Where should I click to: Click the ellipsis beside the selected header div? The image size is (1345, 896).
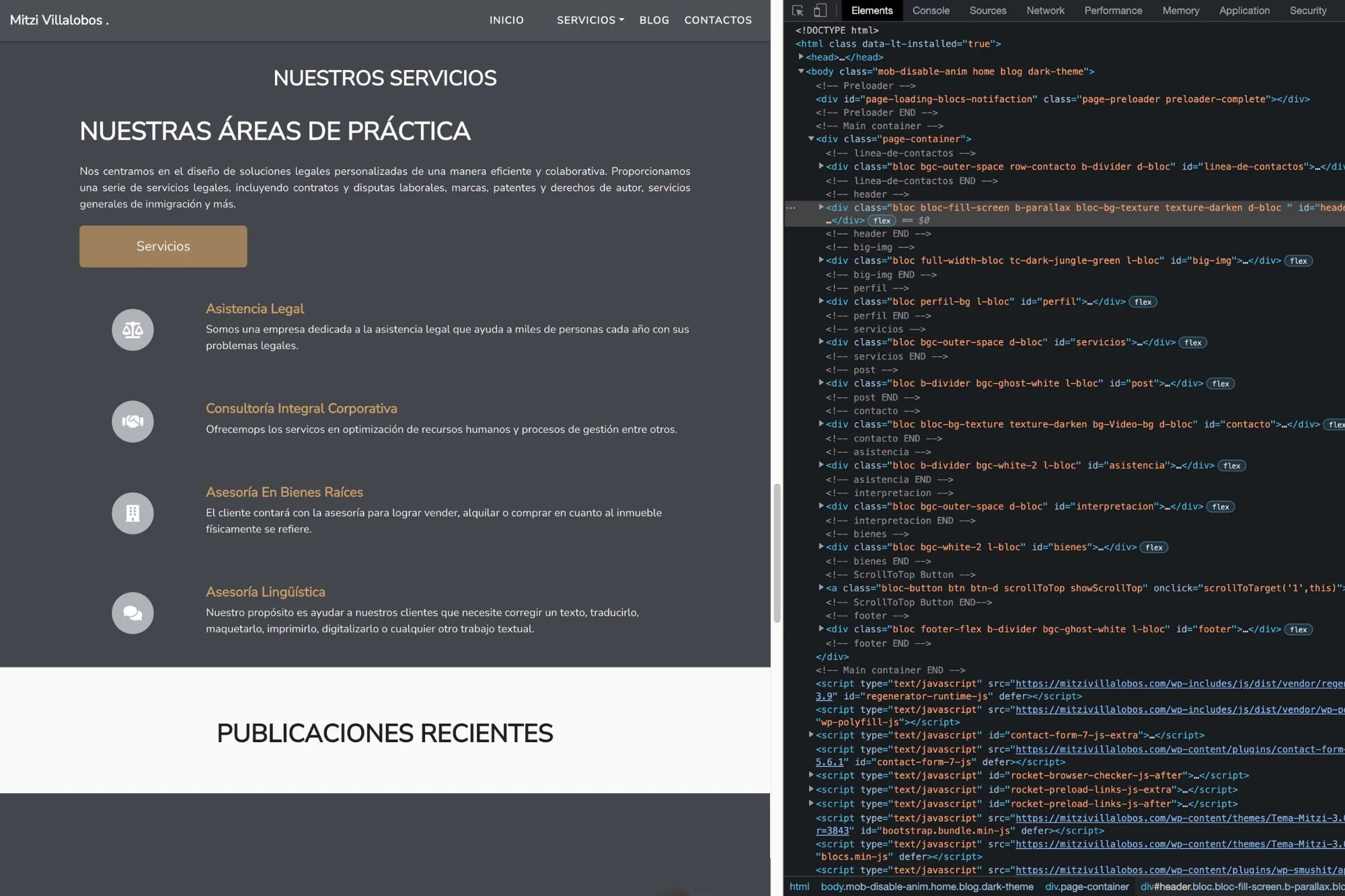point(791,208)
